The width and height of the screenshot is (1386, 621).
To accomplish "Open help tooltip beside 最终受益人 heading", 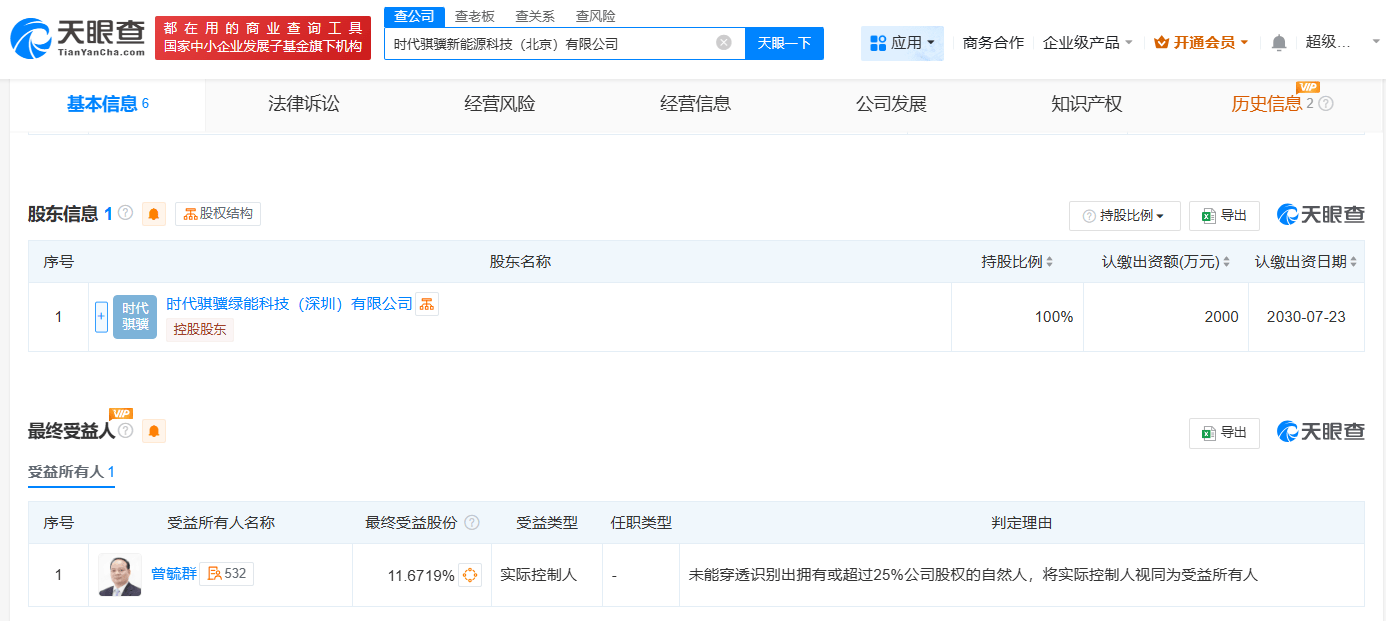I will (125, 430).
